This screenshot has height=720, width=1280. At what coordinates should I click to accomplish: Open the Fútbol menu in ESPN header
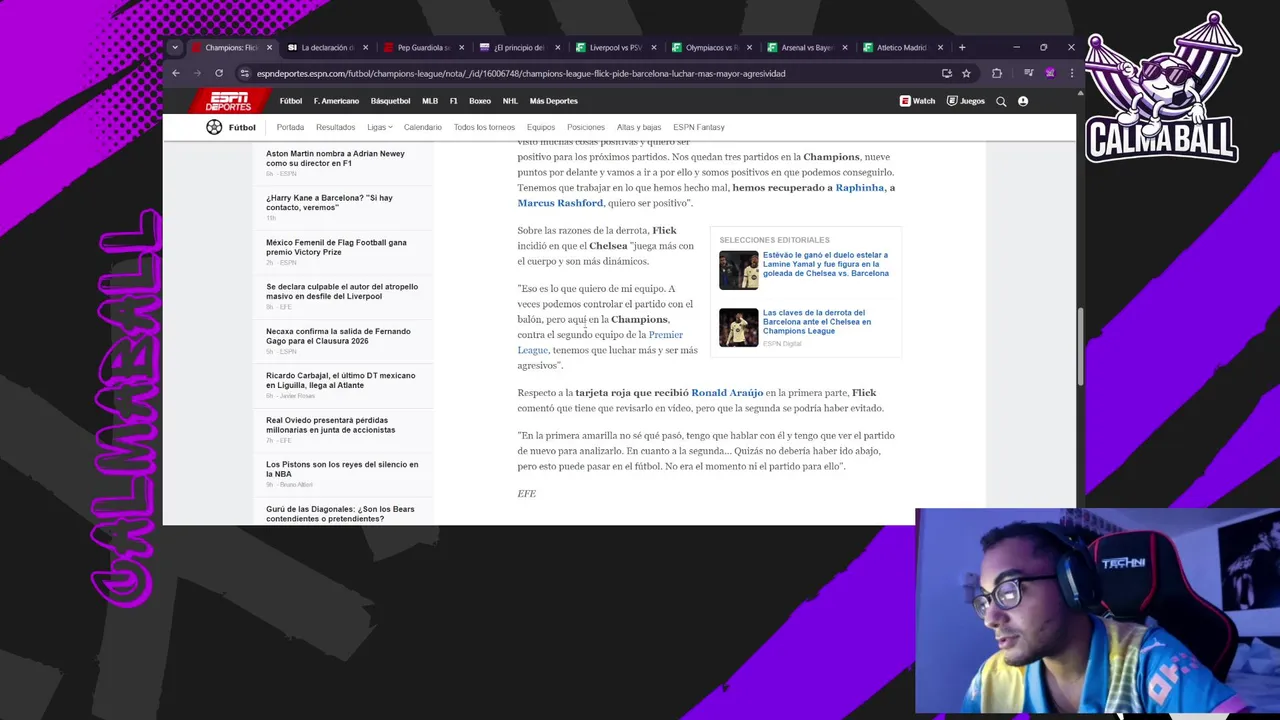coord(291,101)
